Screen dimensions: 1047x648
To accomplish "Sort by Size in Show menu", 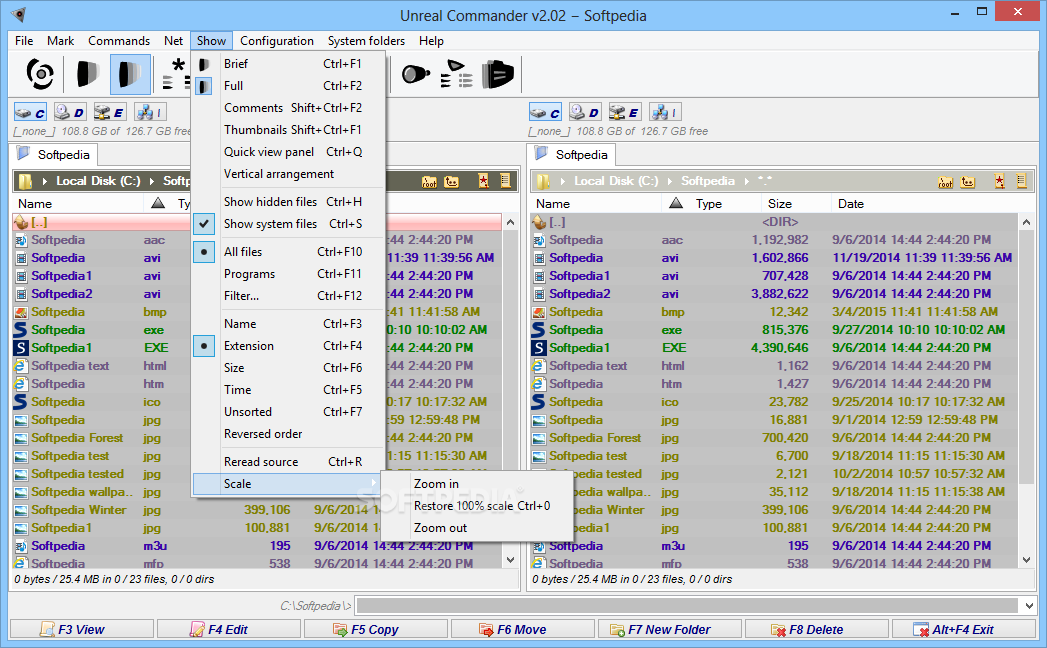I will point(288,368).
